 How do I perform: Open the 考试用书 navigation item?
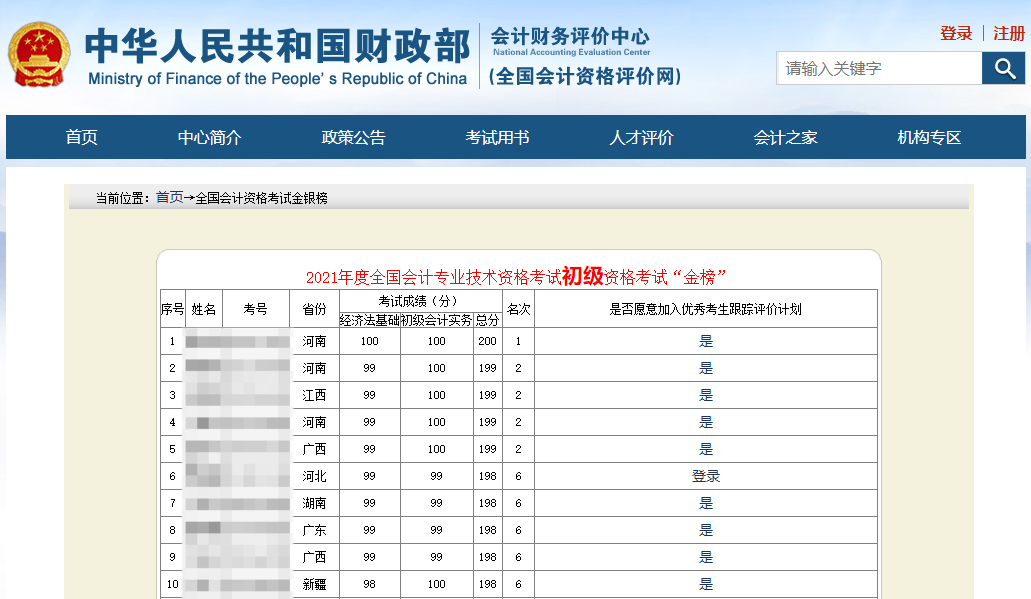(x=497, y=138)
